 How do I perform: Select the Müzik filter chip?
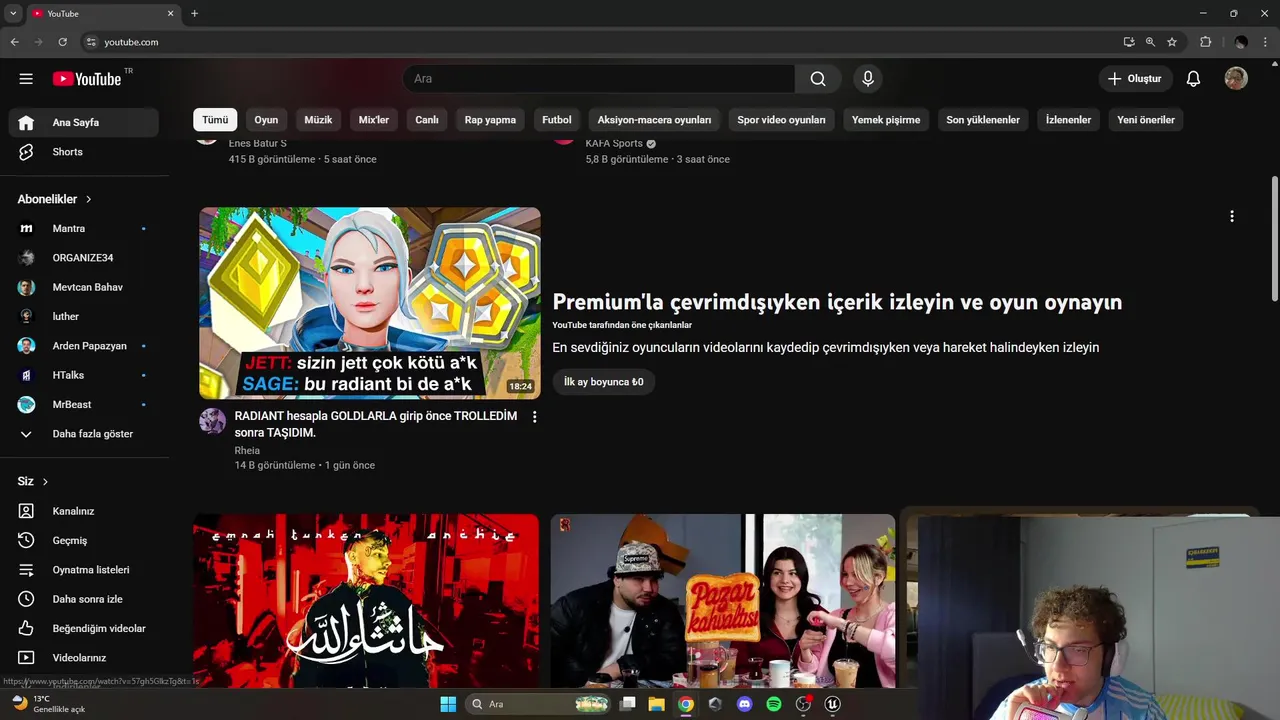318,120
